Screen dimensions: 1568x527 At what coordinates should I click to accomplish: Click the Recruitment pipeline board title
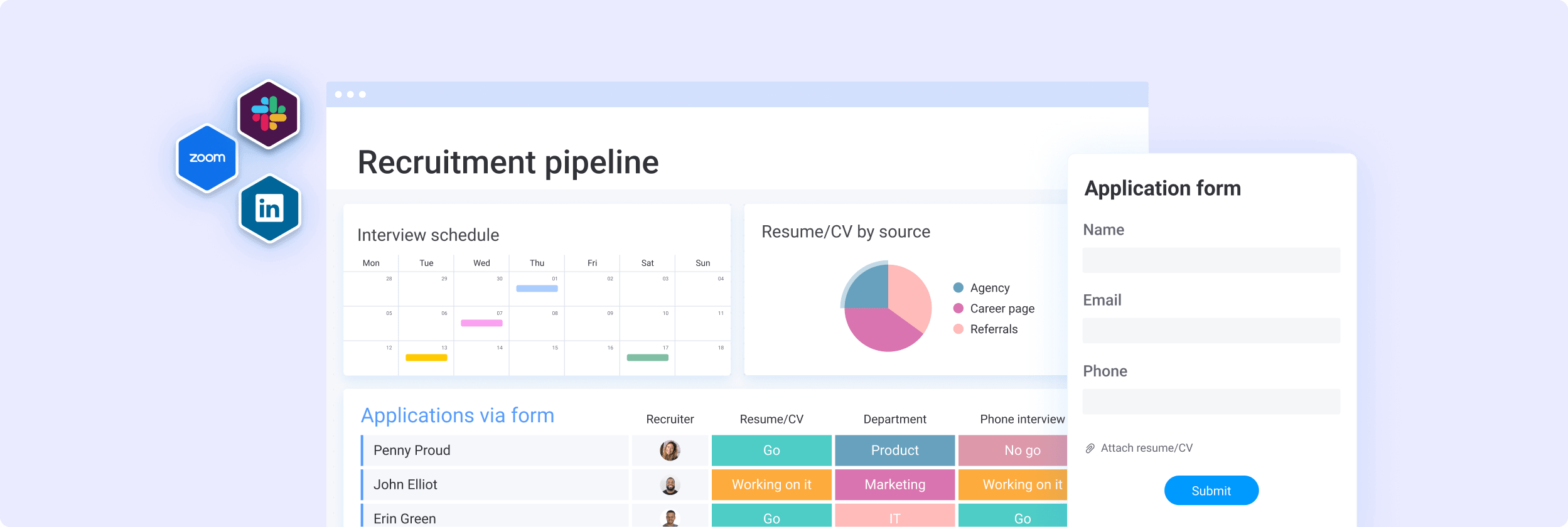pyautogui.click(x=508, y=163)
